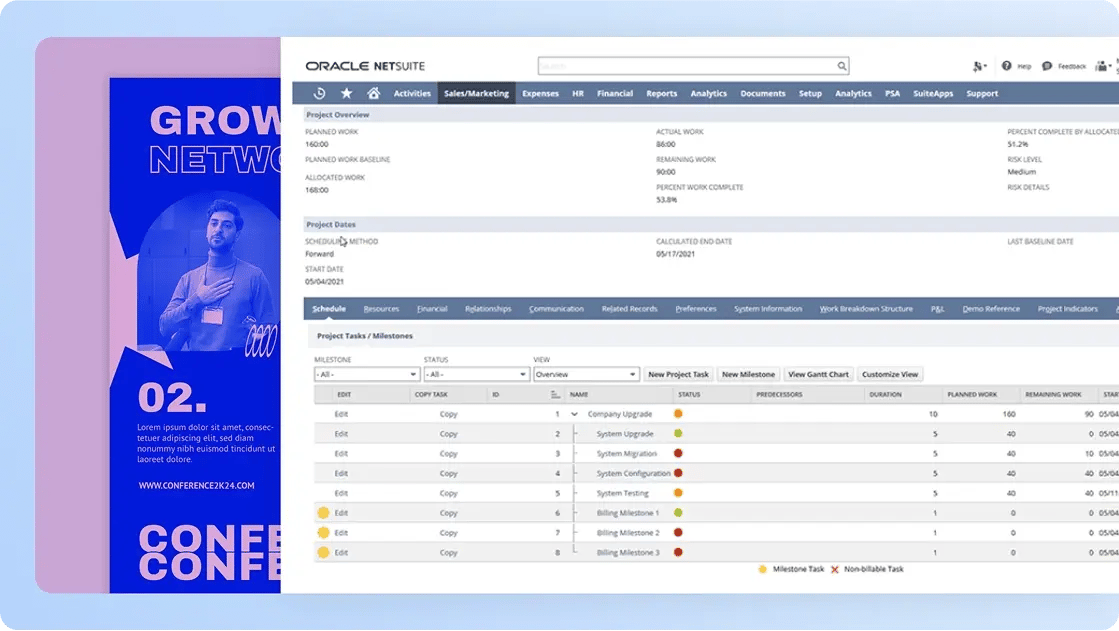Click the ID column sort icon
This screenshot has height=631, width=1119.
555,395
